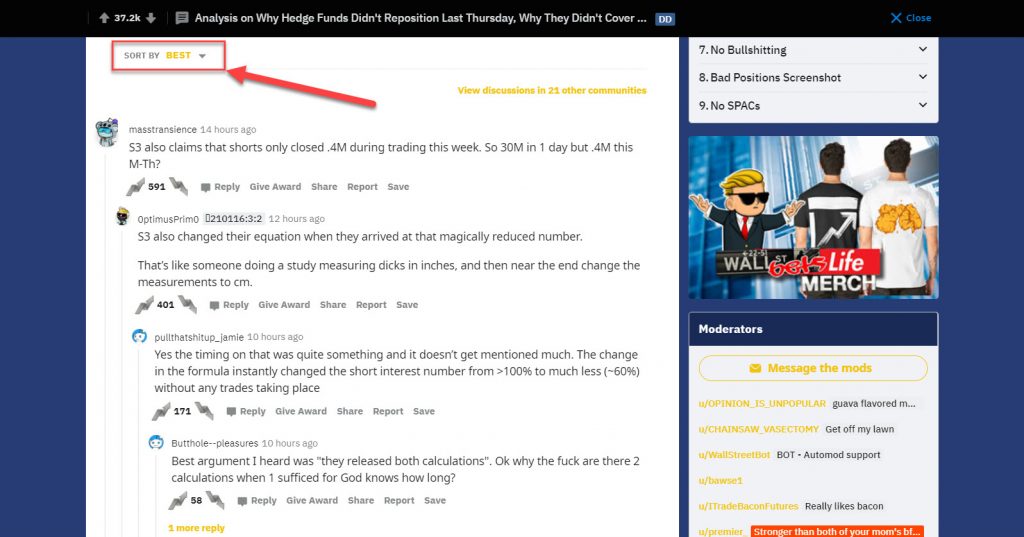
Task: Upvote OptimusPrim0's comment with 401 points
Action: click(x=144, y=305)
